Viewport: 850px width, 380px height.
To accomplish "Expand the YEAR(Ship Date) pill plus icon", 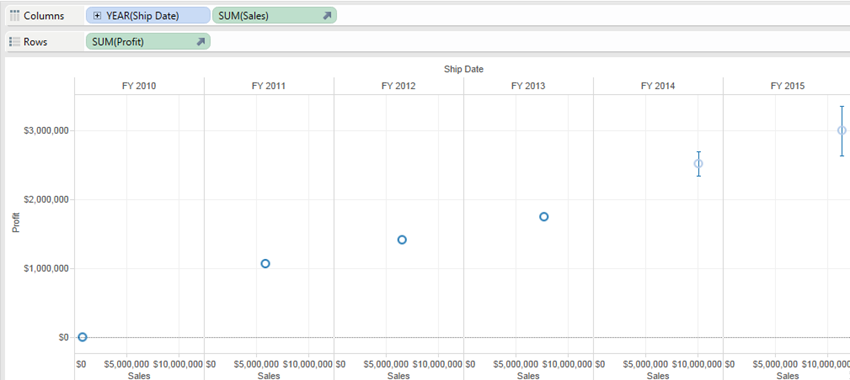I will click(x=97, y=16).
